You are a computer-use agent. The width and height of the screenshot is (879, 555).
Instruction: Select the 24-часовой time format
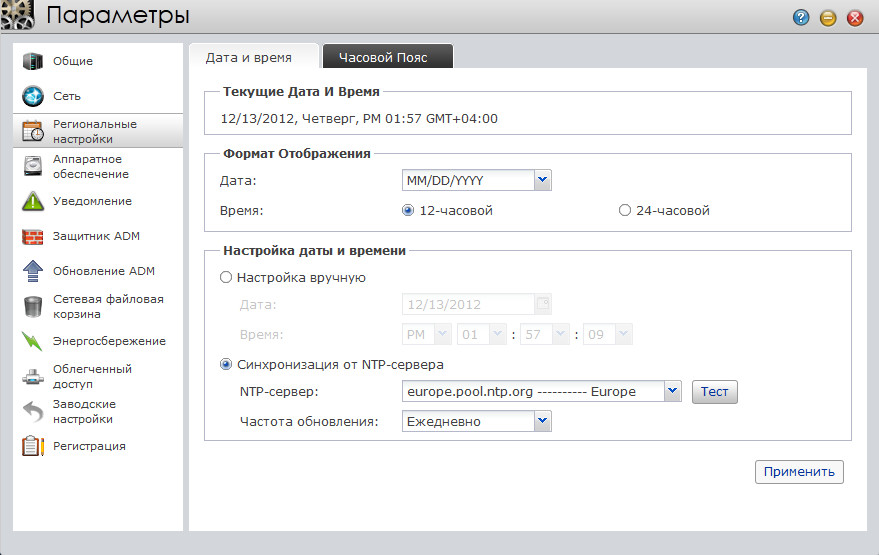(625, 211)
